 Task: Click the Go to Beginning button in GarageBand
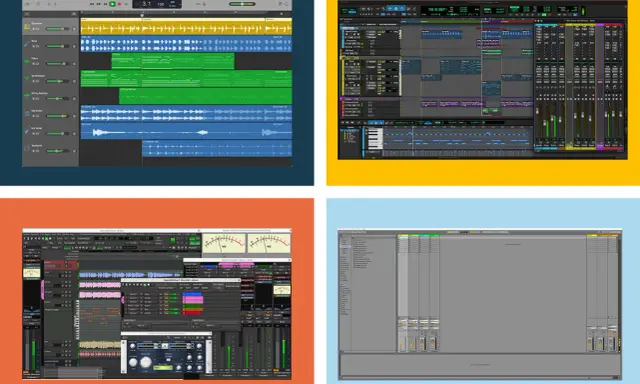tap(105, 4)
